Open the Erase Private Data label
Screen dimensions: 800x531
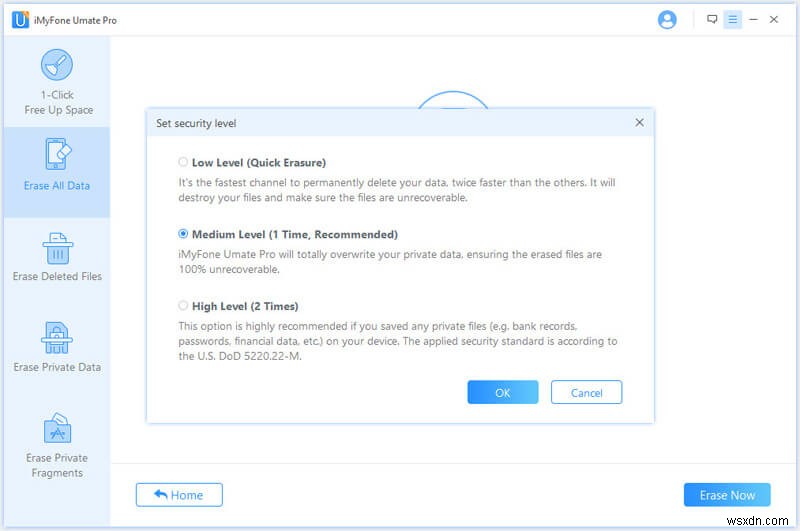click(57, 367)
